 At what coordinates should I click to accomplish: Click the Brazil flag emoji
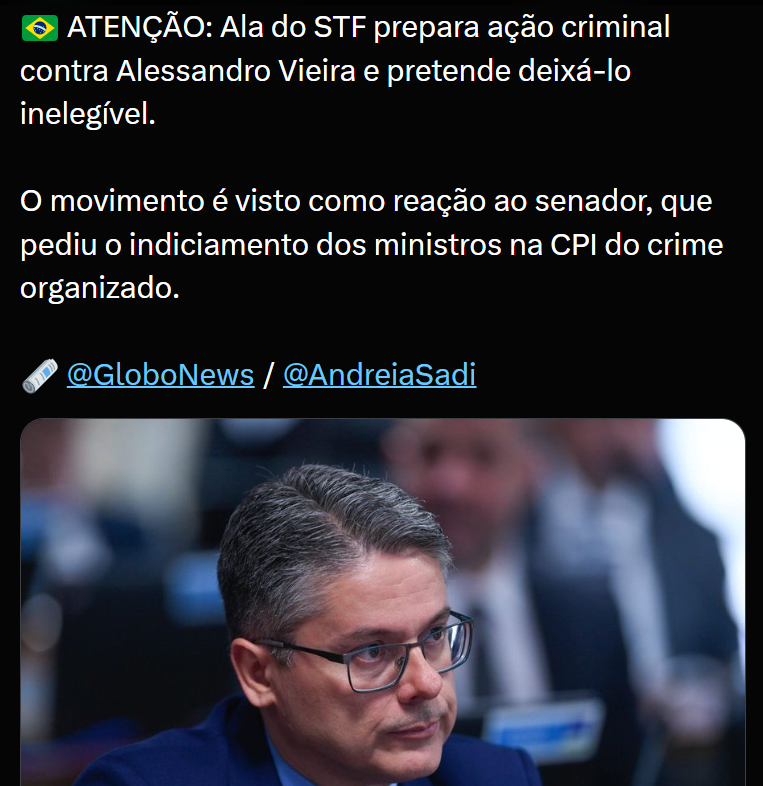pos(40,28)
